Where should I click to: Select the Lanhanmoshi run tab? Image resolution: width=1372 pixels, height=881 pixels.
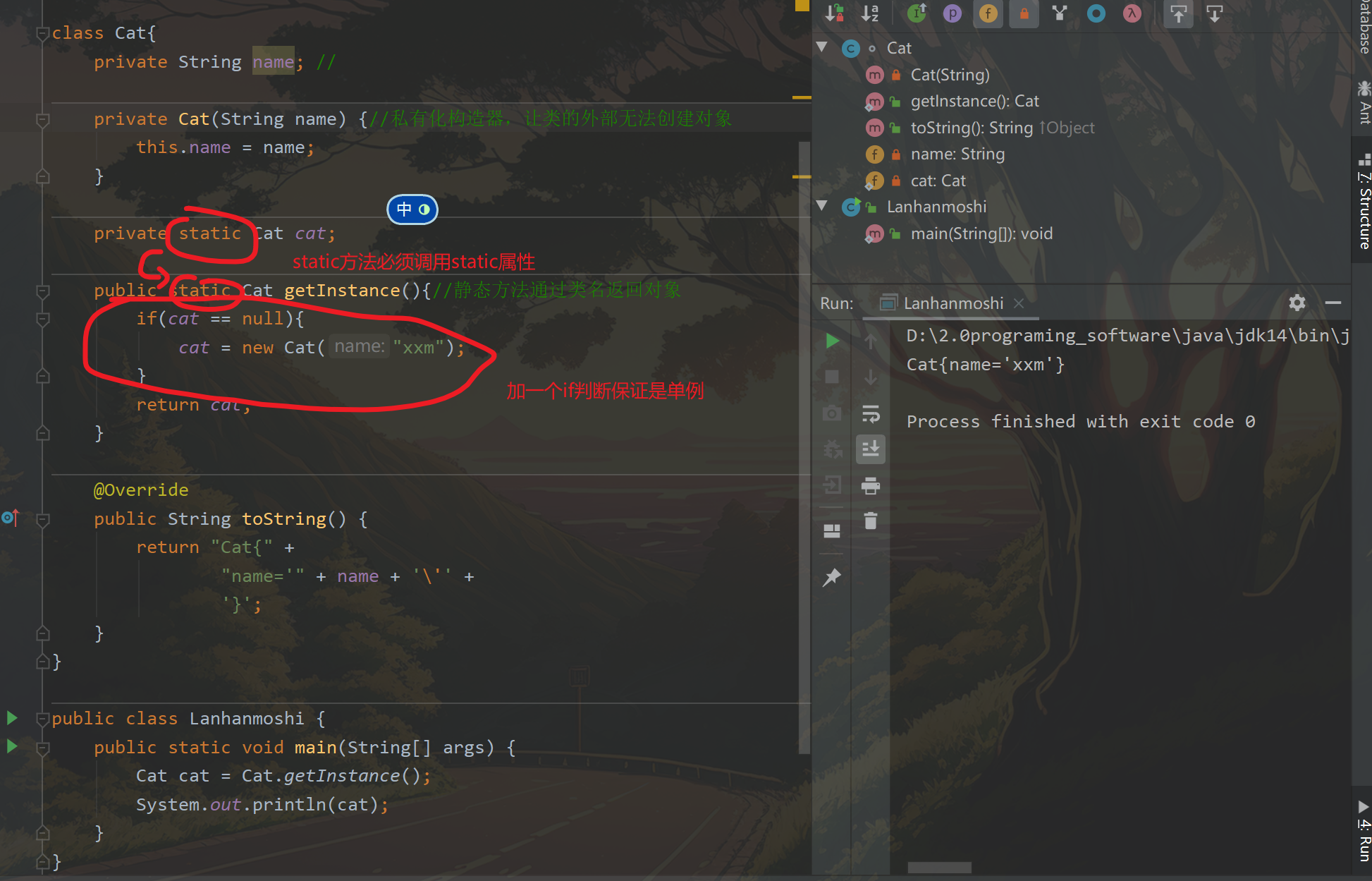tap(953, 303)
